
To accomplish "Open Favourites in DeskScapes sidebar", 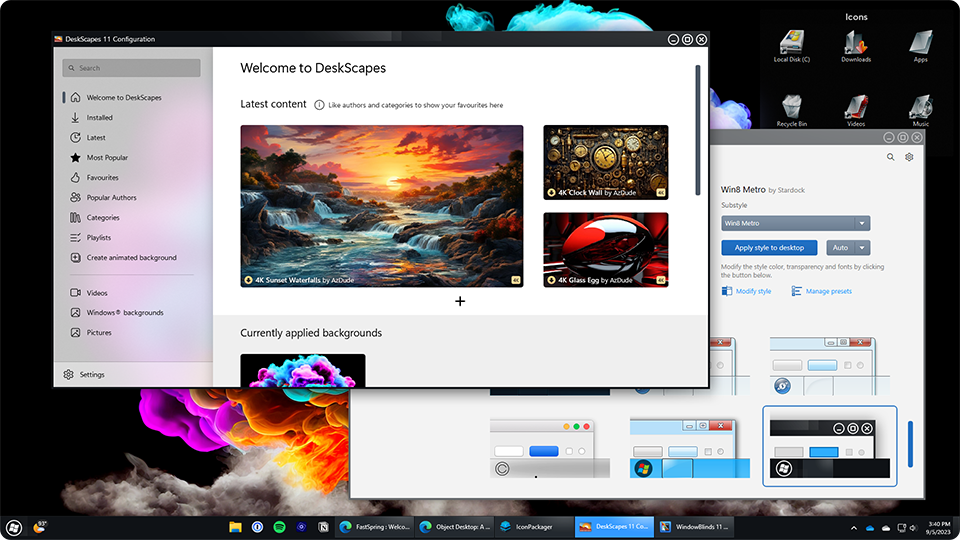I will click(102, 178).
